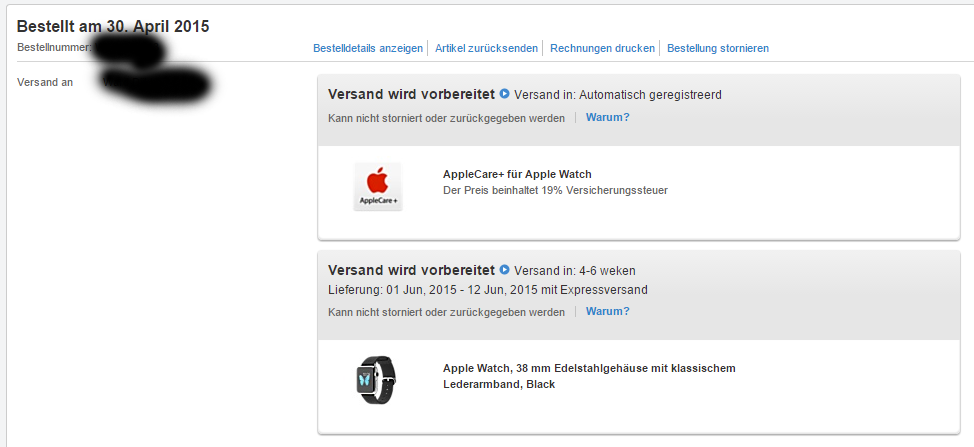Click blue arrow icon beside Apple Watch shipment status
The image size is (974, 447).
[x=504, y=270]
